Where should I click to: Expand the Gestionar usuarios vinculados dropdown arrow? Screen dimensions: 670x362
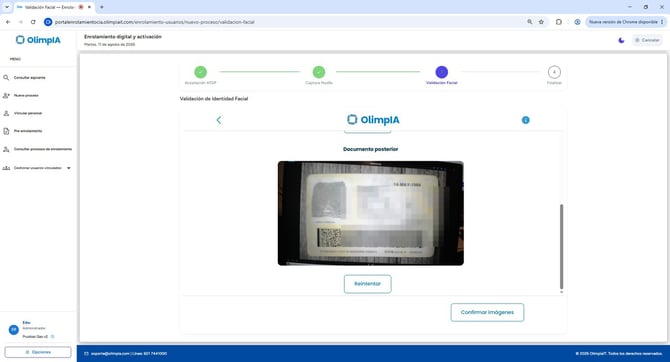(69, 168)
